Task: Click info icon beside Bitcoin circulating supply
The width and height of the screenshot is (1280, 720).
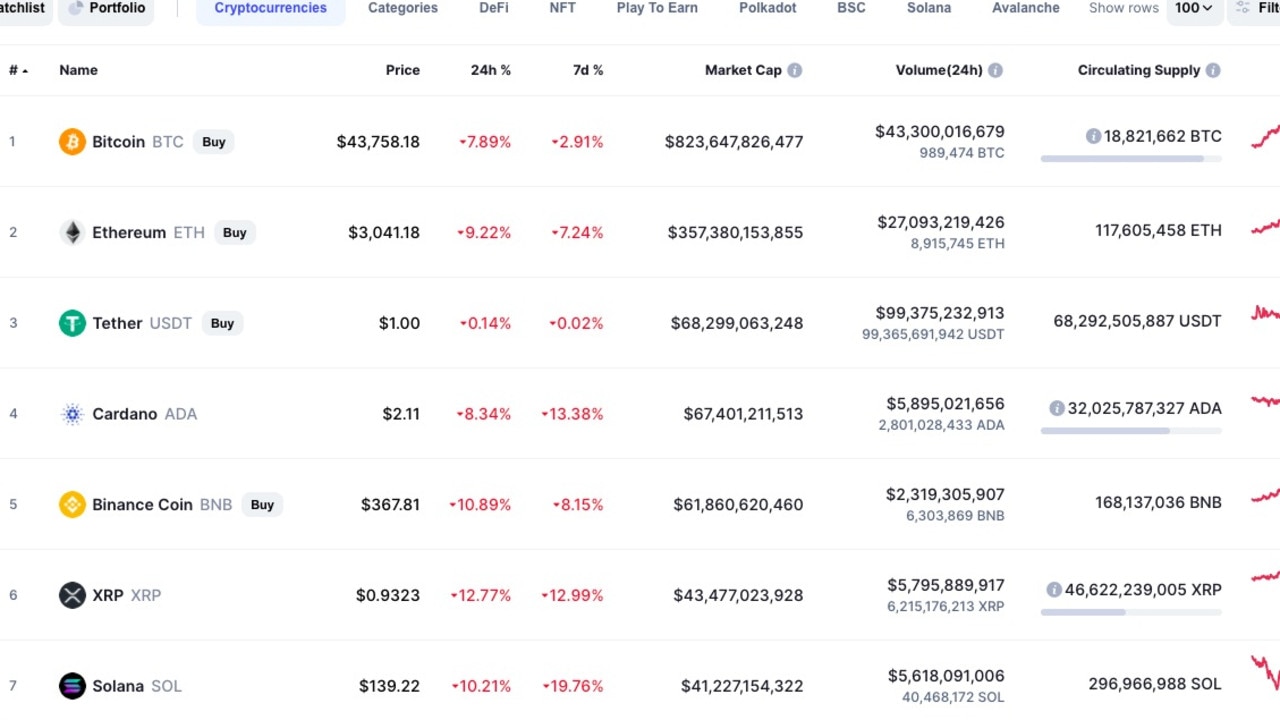Action: [x=1093, y=136]
